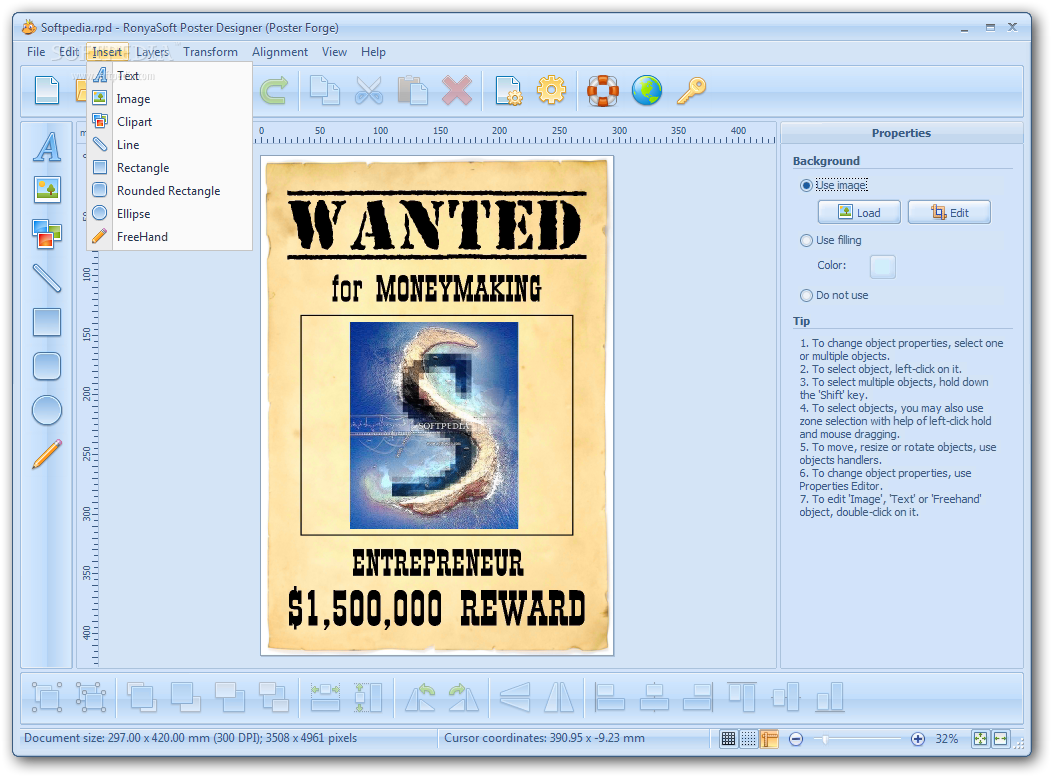Click the Align bottom edges icon

(x=830, y=697)
